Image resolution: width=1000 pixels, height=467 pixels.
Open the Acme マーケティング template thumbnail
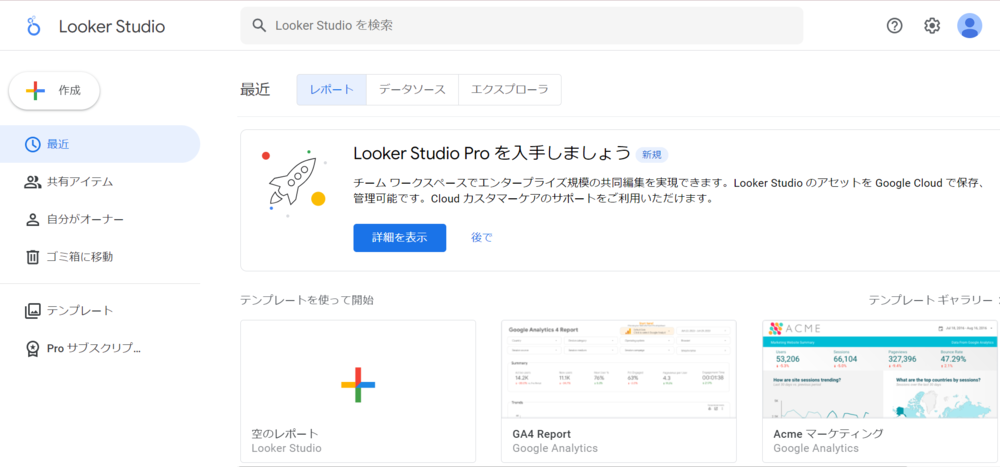(880, 369)
